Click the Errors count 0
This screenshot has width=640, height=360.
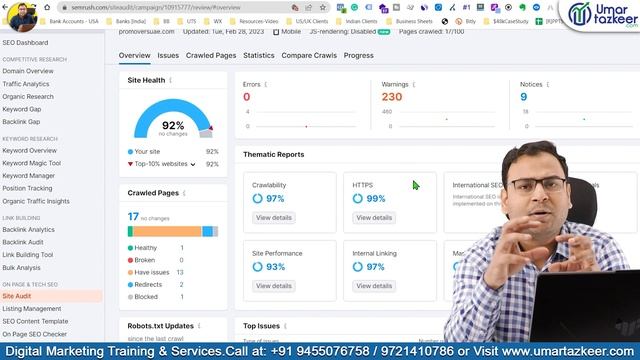pos(247,97)
